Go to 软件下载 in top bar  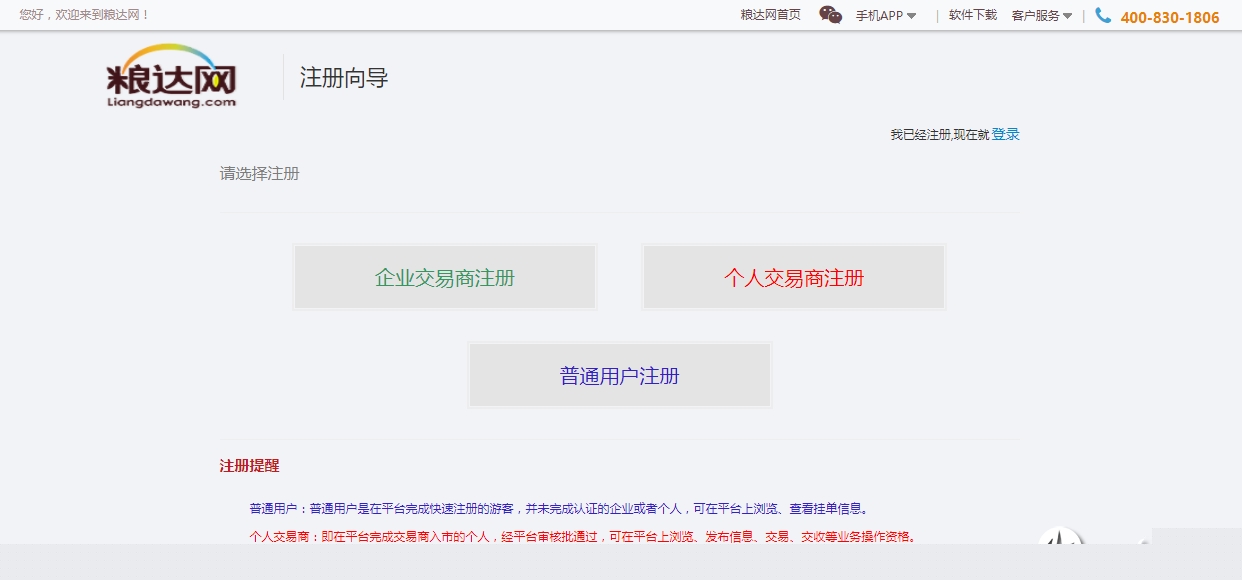pyautogui.click(x=972, y=15)
